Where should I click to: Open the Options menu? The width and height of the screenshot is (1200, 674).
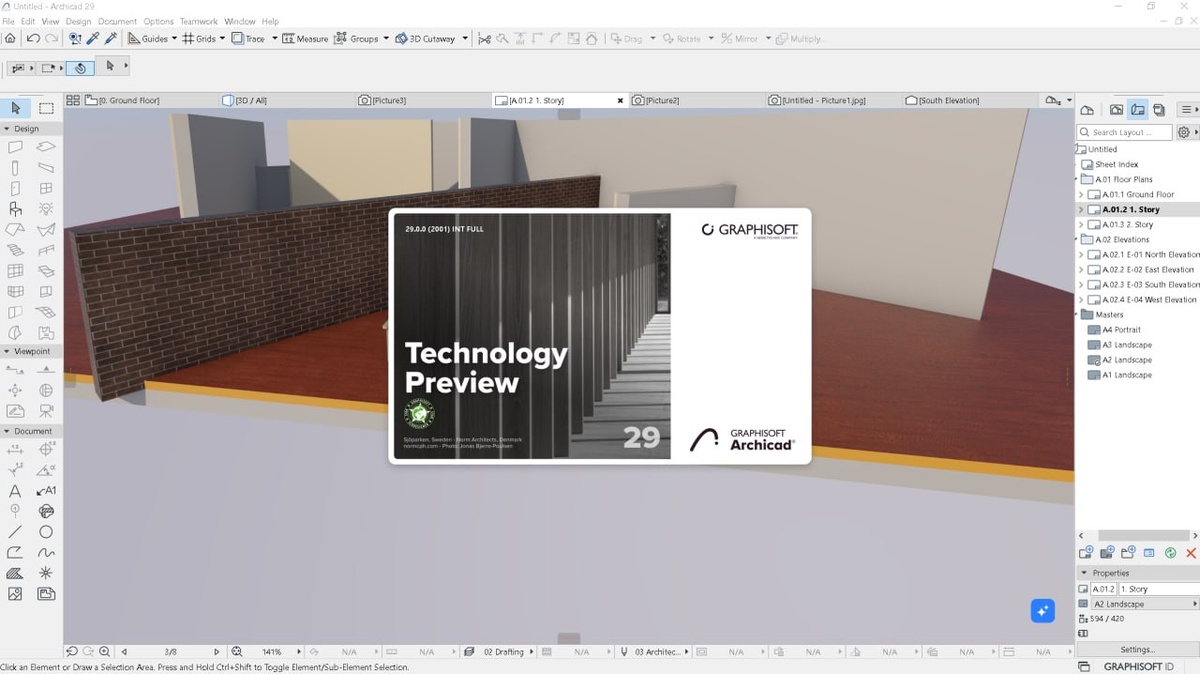[x=158, y=21]
